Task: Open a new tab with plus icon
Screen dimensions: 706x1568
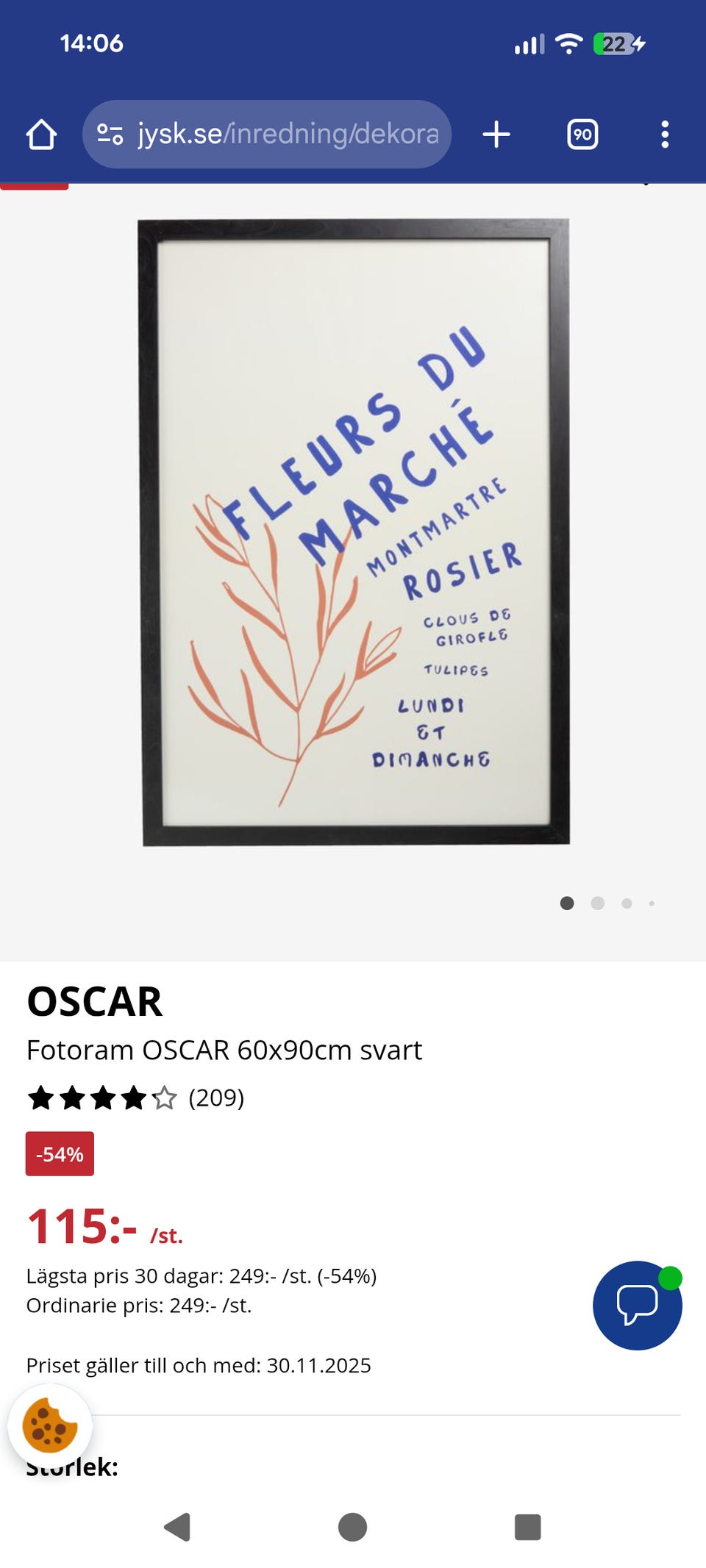Action: click(x=496, y=135)
